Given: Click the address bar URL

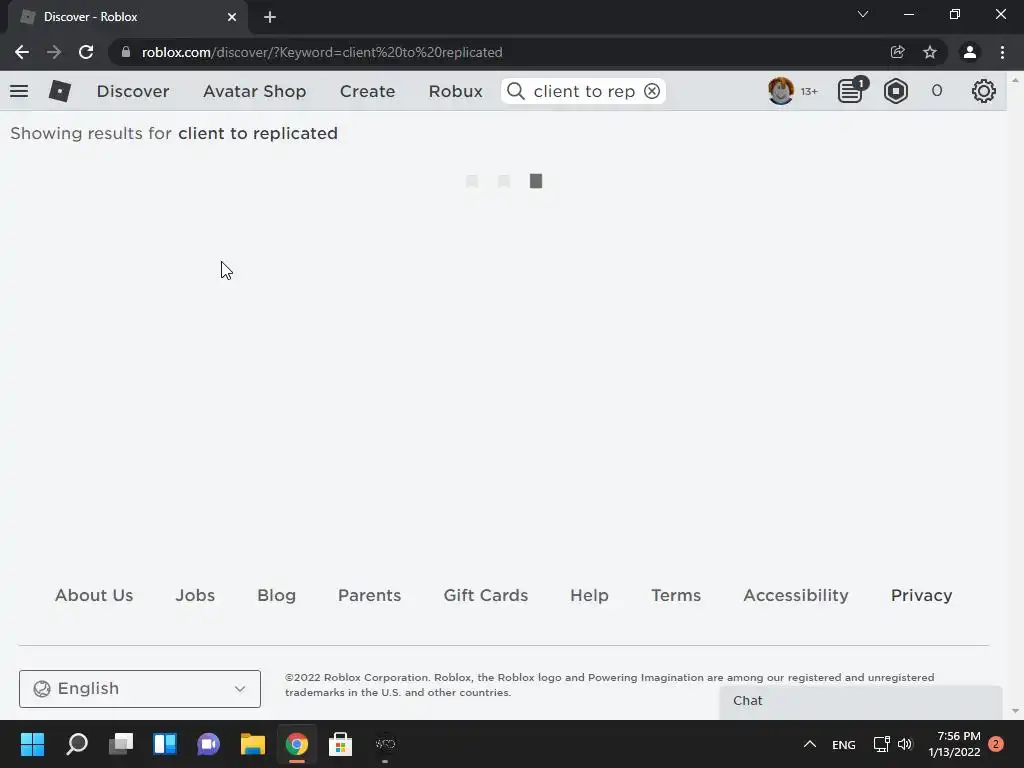Looking at the screenshot, I should pos(322,52).
